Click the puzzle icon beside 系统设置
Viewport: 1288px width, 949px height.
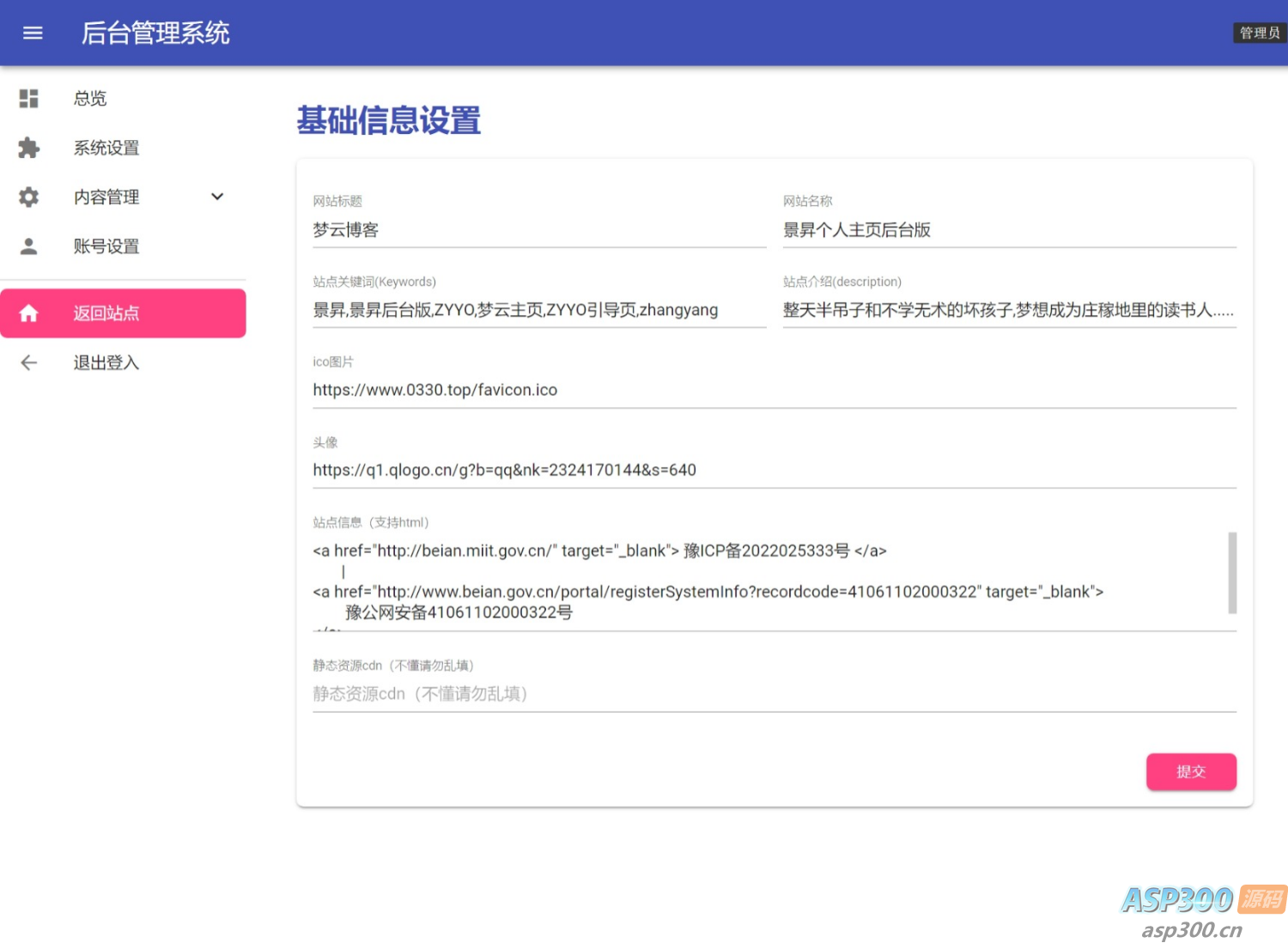coord(28,148)
